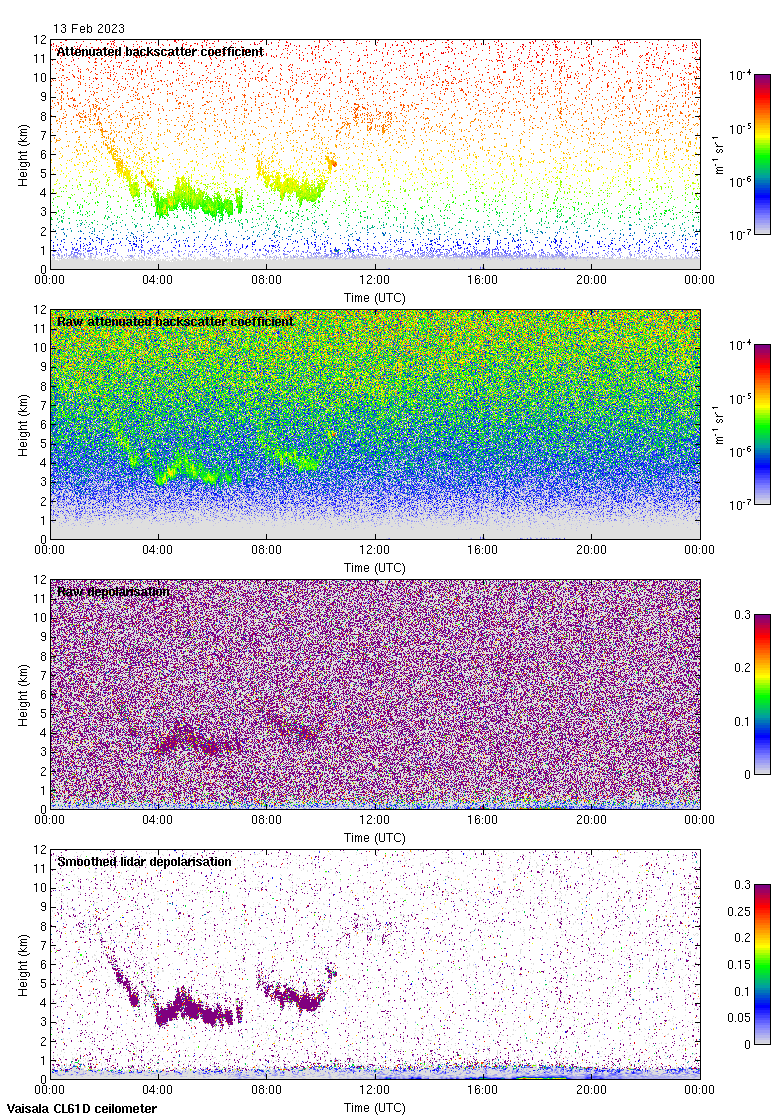Click the "Raw attenuated backscatter coefficient" title
Screen dimensions: 780x1120
tap(175, 321)
